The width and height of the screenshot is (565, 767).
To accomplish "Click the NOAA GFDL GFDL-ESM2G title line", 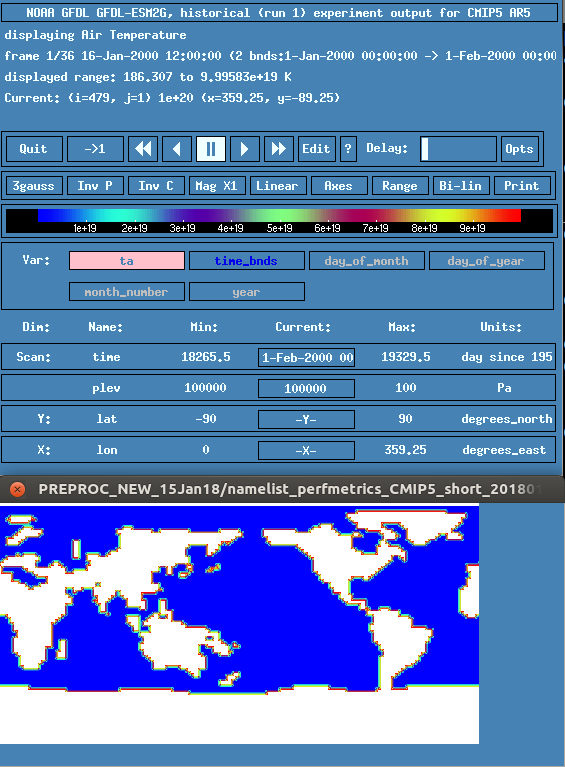I will click(279, 13).
